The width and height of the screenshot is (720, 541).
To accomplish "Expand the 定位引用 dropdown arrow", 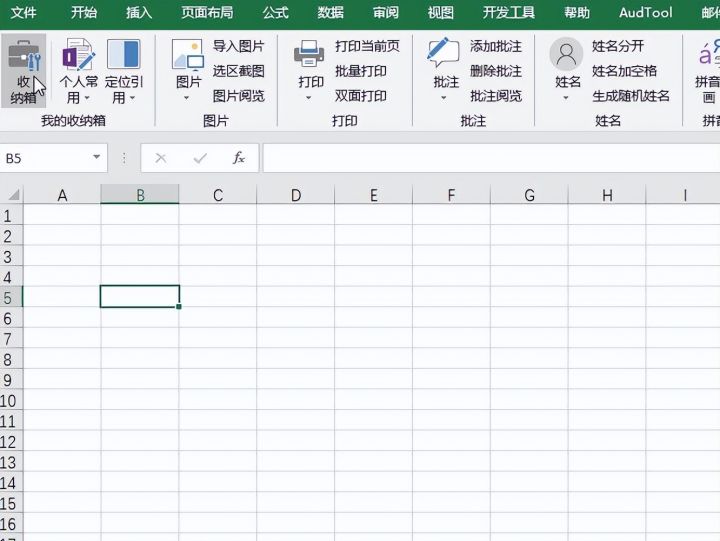I will tap(132, 98).
